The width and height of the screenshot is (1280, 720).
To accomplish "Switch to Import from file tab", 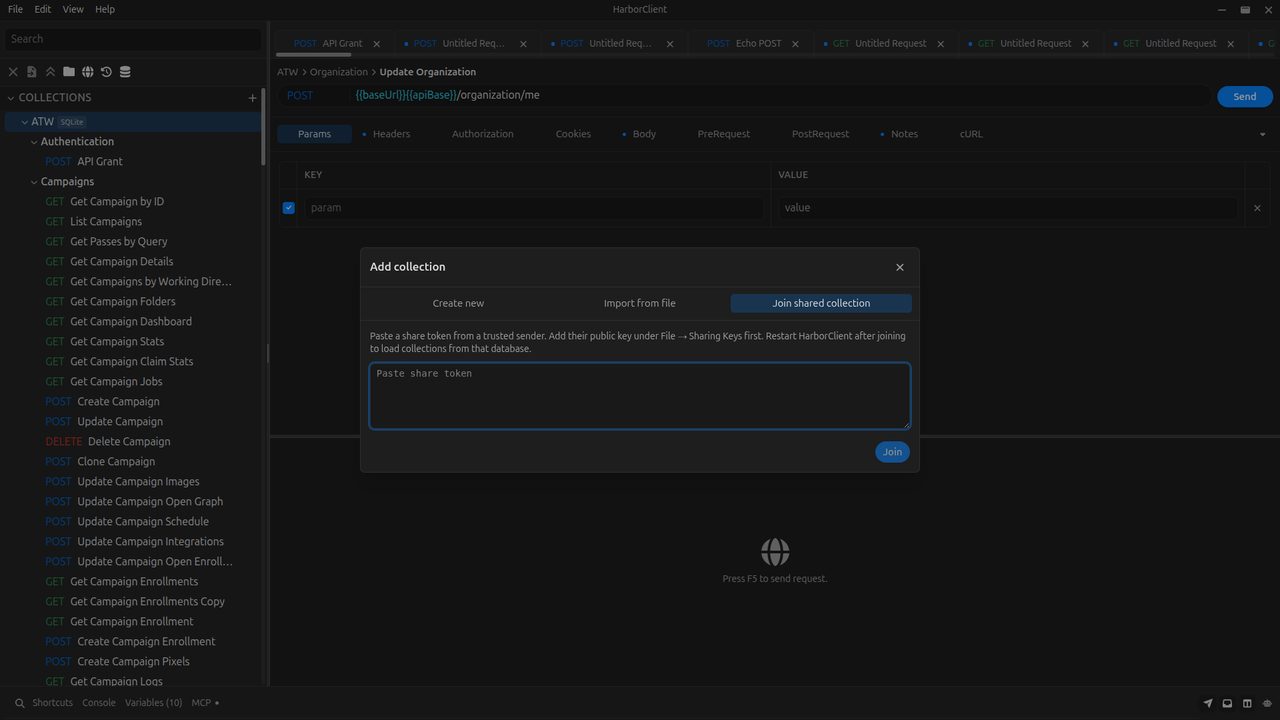I will pos(639,303).
